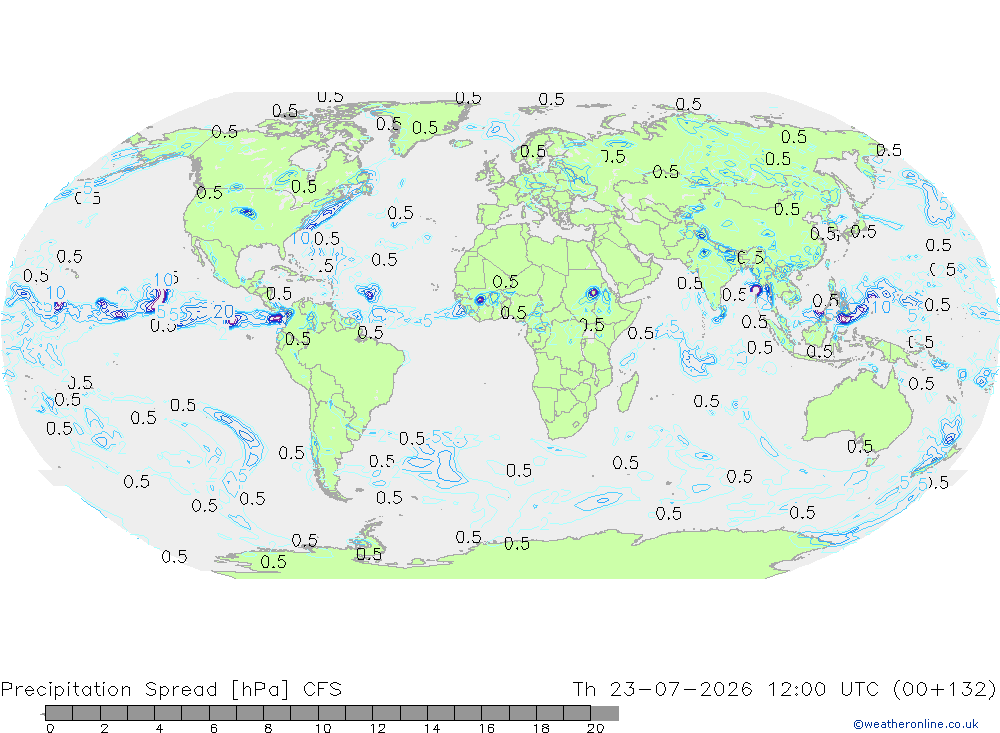The height and width of the screenshot is (733, 1000).
Task: Click the 0.5 label over central Australia's south coast
Action: coord(860,446)
